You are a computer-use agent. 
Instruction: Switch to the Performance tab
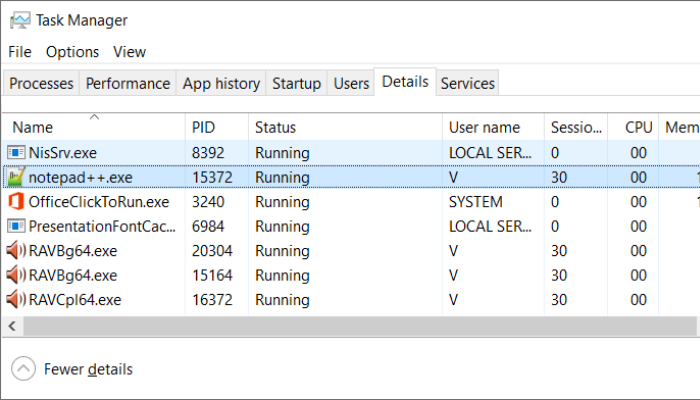pyautogui.click(x=128, y=83)
